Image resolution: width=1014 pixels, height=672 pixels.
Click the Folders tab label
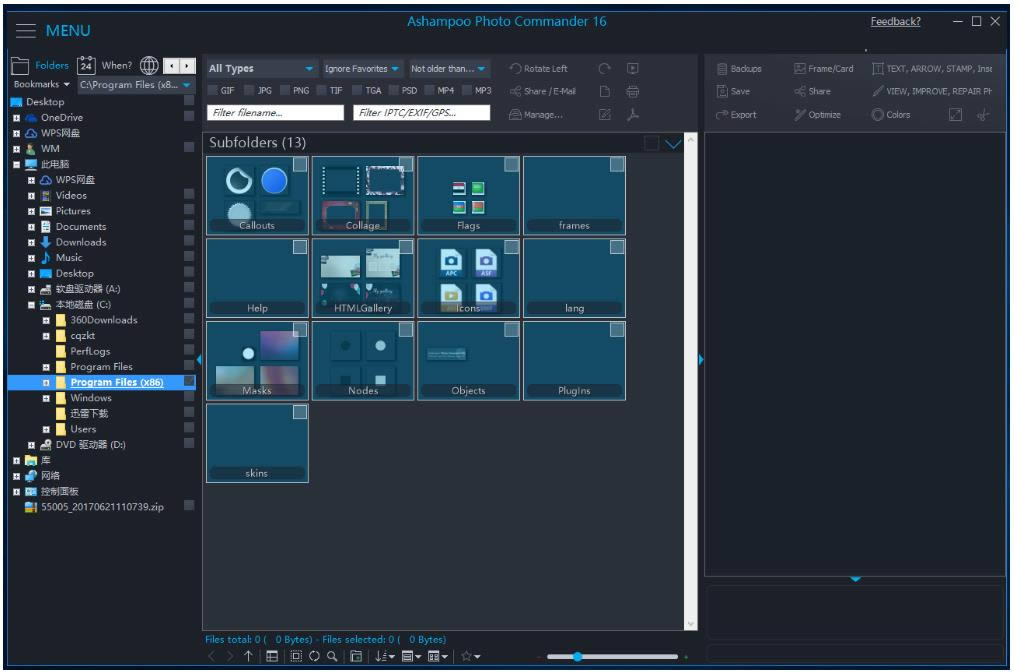(52, 65)
